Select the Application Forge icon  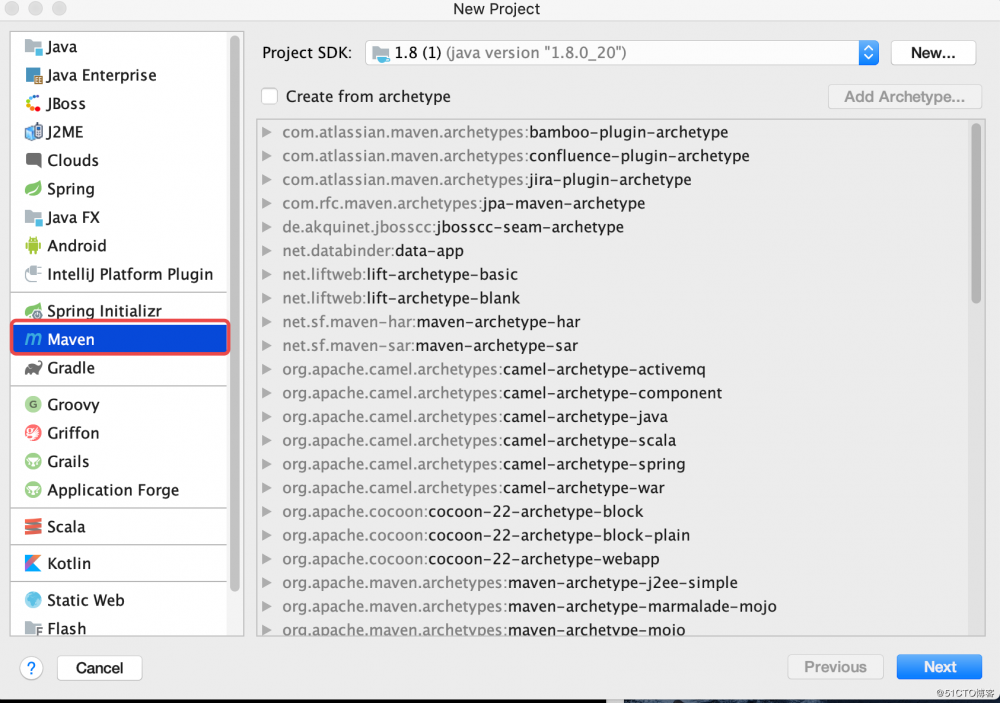(33, 490)
